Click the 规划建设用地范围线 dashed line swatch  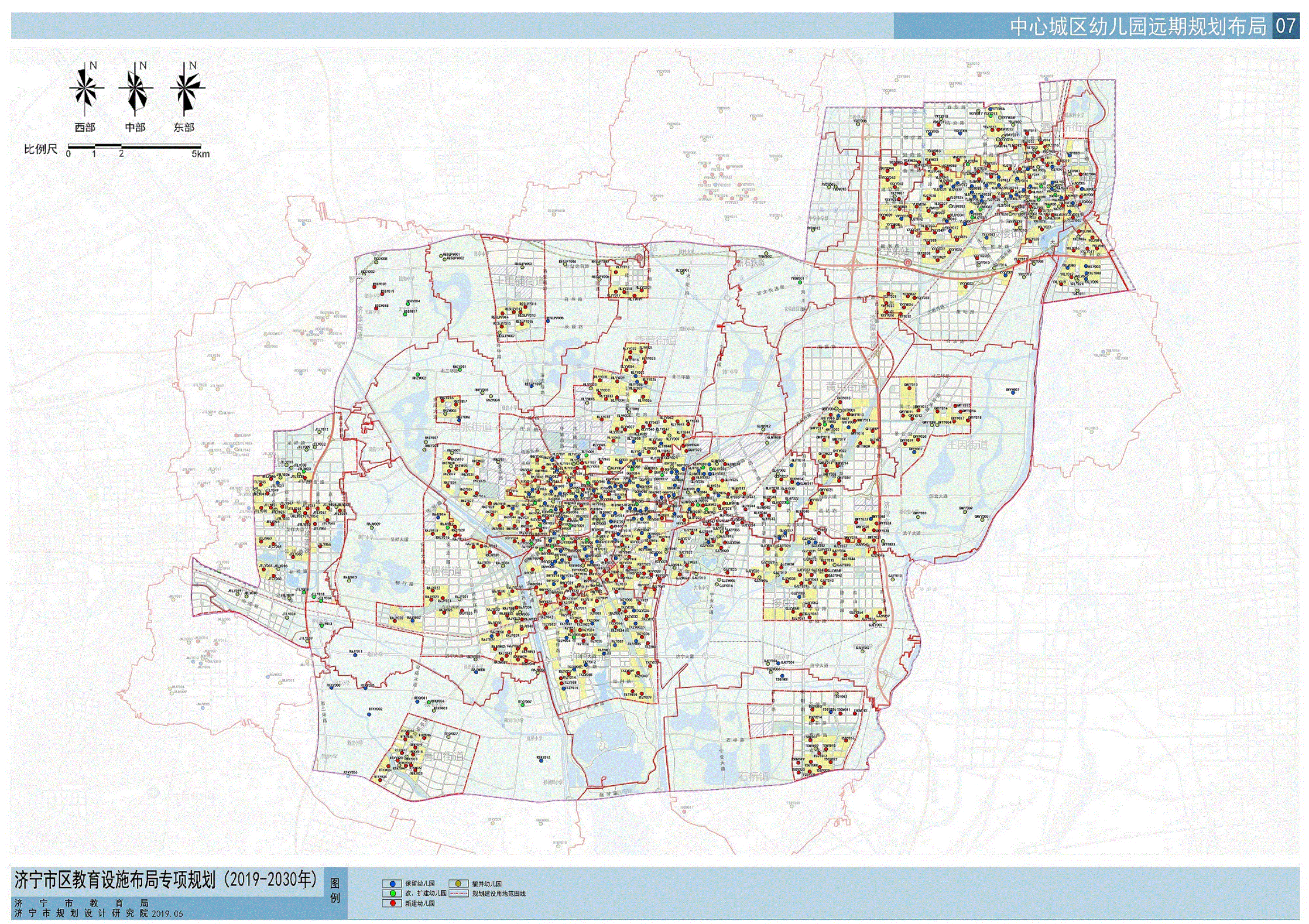point(459,894)
